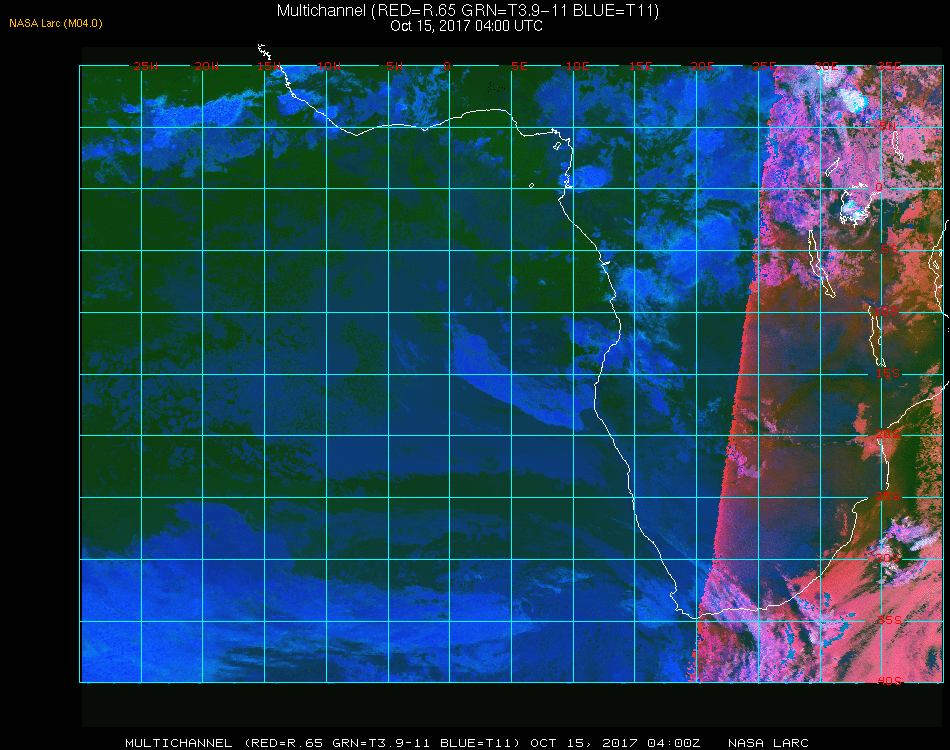Click the footer 'MULTICHANNEL ... NASA LARC' caption

click(467, 743)
